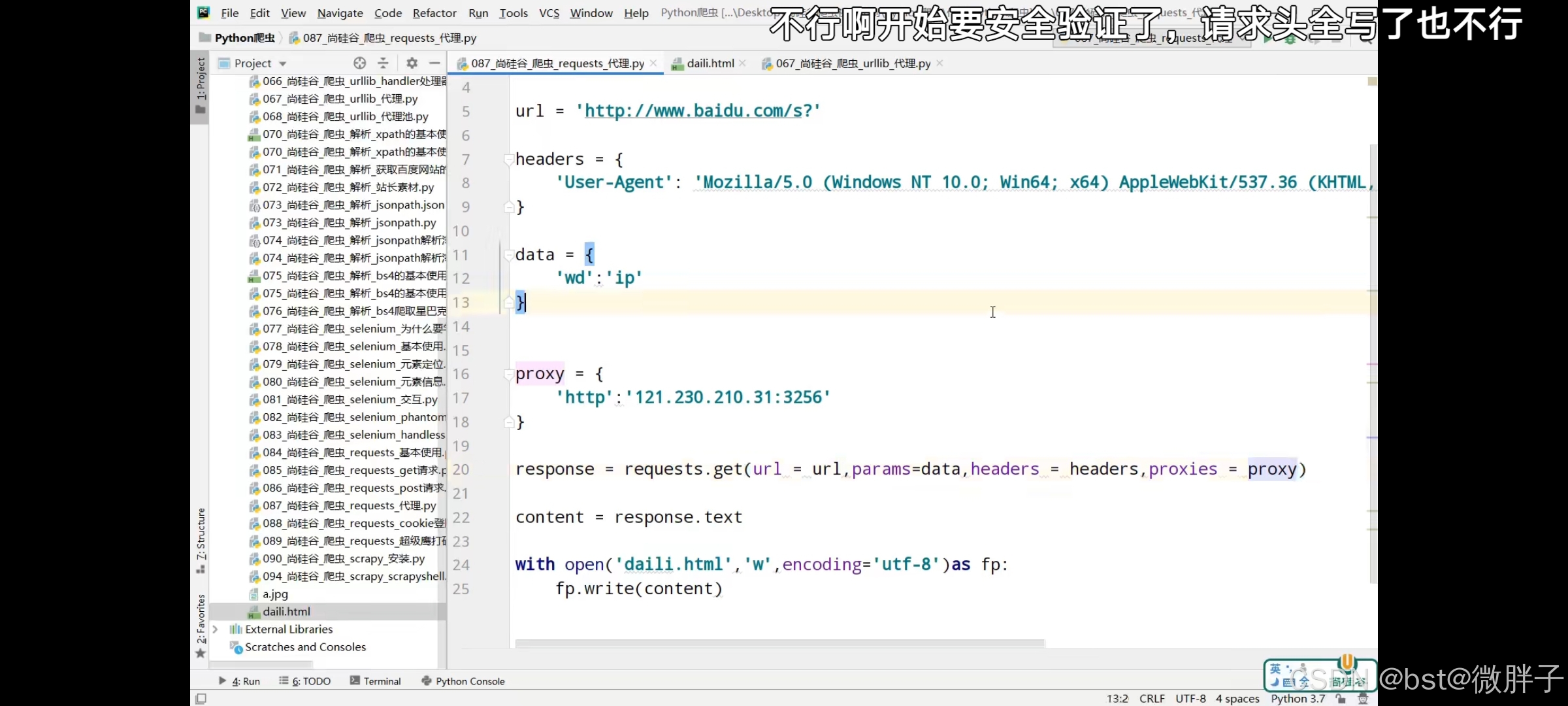The image size is (1568, 706).
Task: Click editor vertical scrollbar
Action: pyautogui.click(x=1373, y=363)
